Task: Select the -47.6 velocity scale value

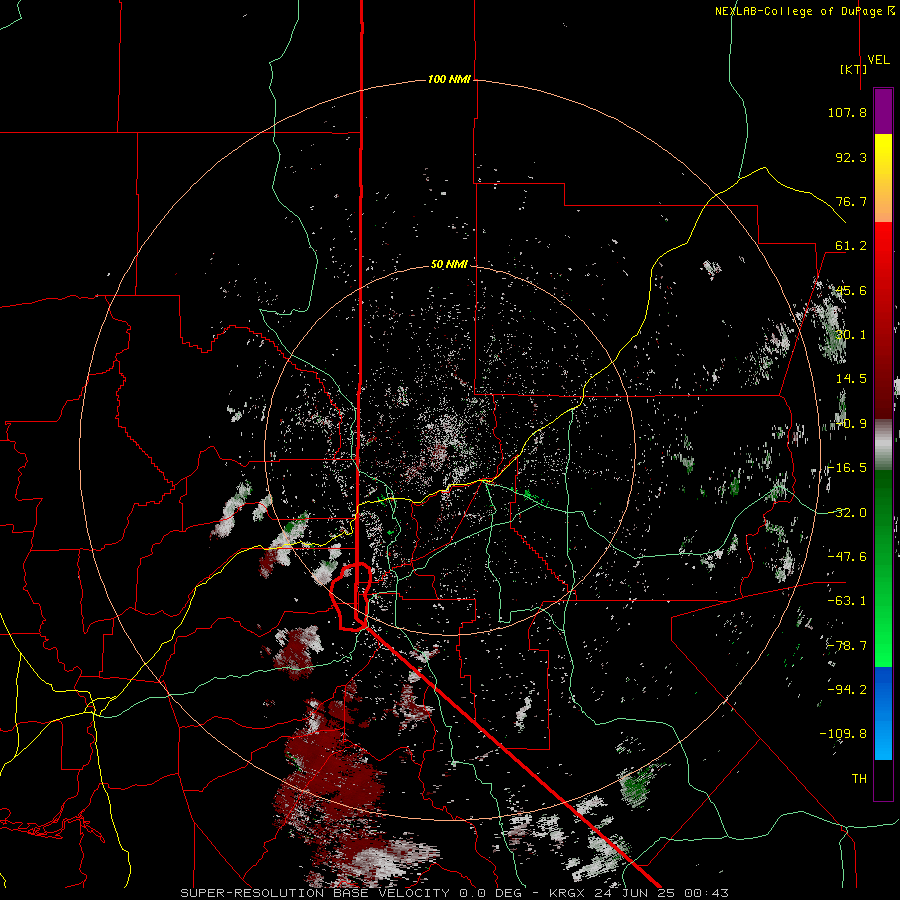Action: coord(847,557)
